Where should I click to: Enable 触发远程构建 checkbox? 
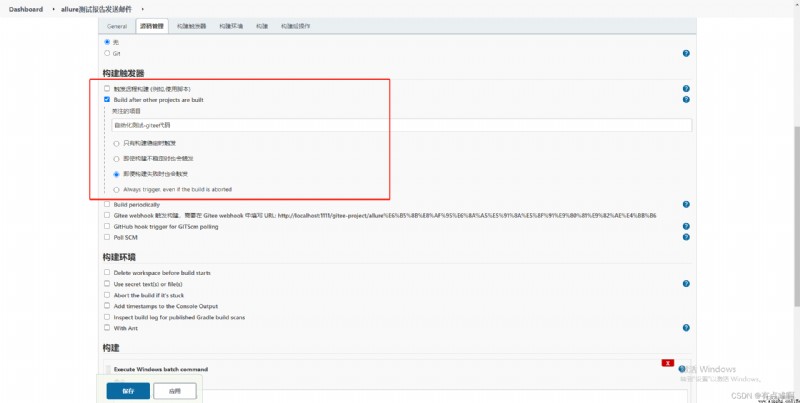click(107, 88)
